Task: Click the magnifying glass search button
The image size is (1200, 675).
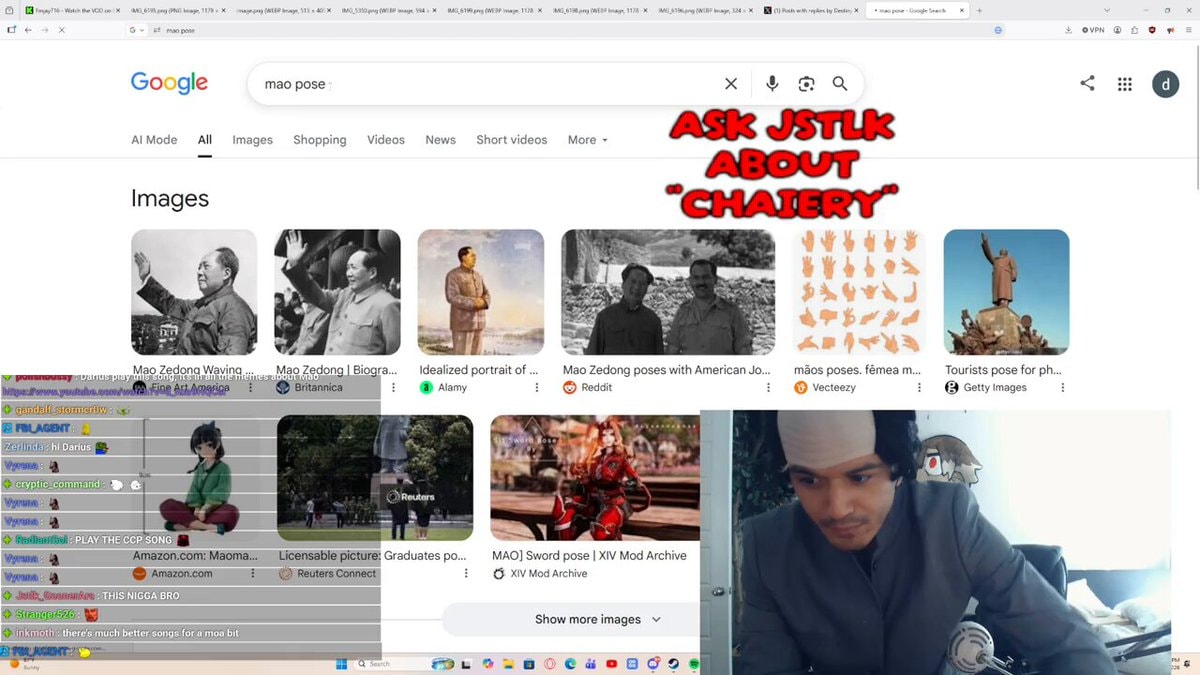Action: (840, 84)
